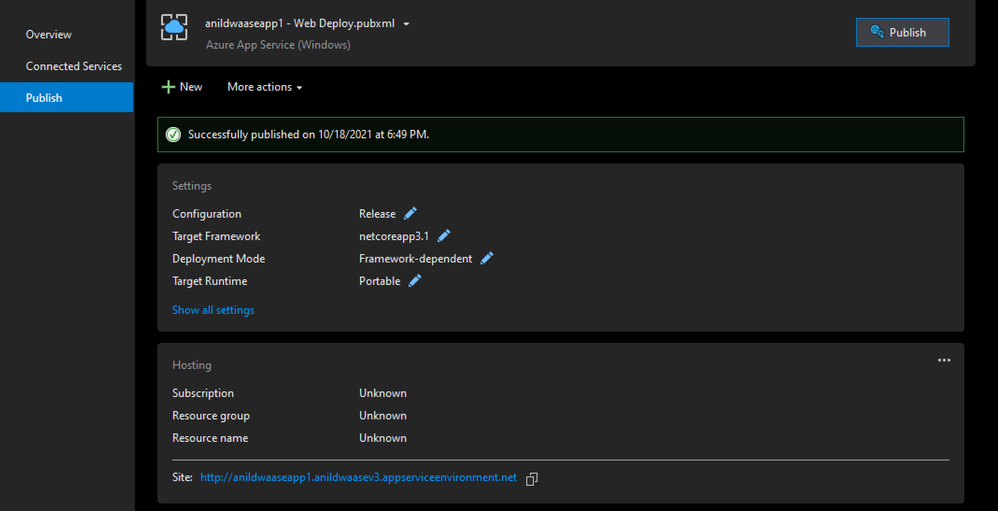Click the Show all settings link
The height and width of the screenshot is (511, 998).
(213, 310)
